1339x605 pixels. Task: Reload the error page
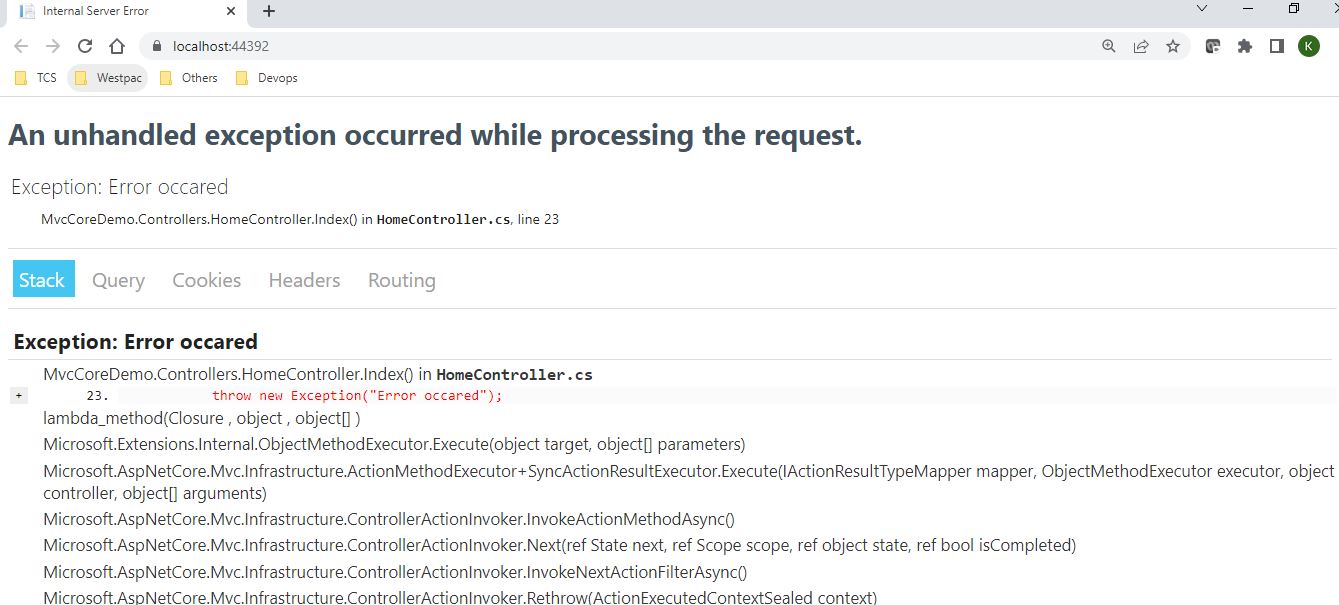click(x=84, y=45)
